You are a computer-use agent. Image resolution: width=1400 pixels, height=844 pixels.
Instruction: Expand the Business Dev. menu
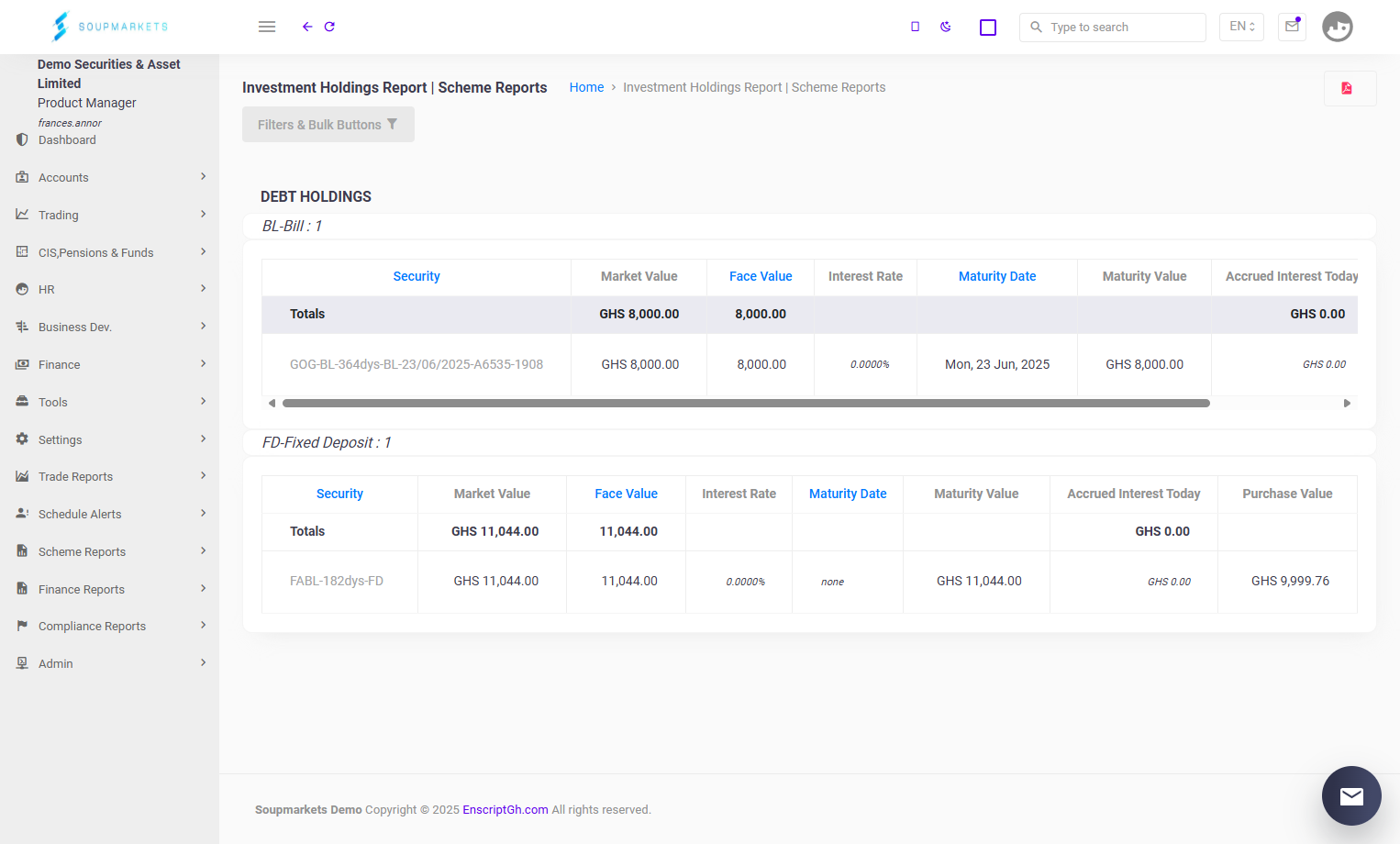click(x=110, y=327)
